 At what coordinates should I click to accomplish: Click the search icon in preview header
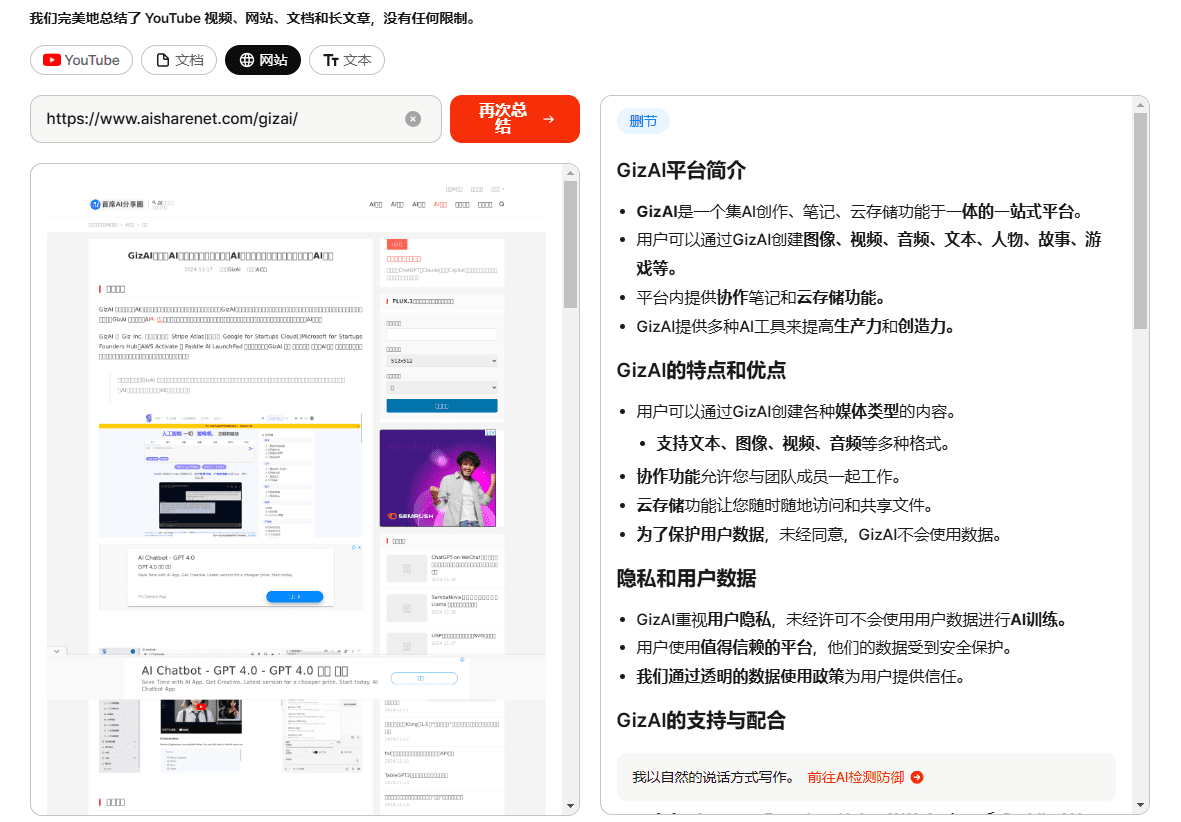(502, 204)
